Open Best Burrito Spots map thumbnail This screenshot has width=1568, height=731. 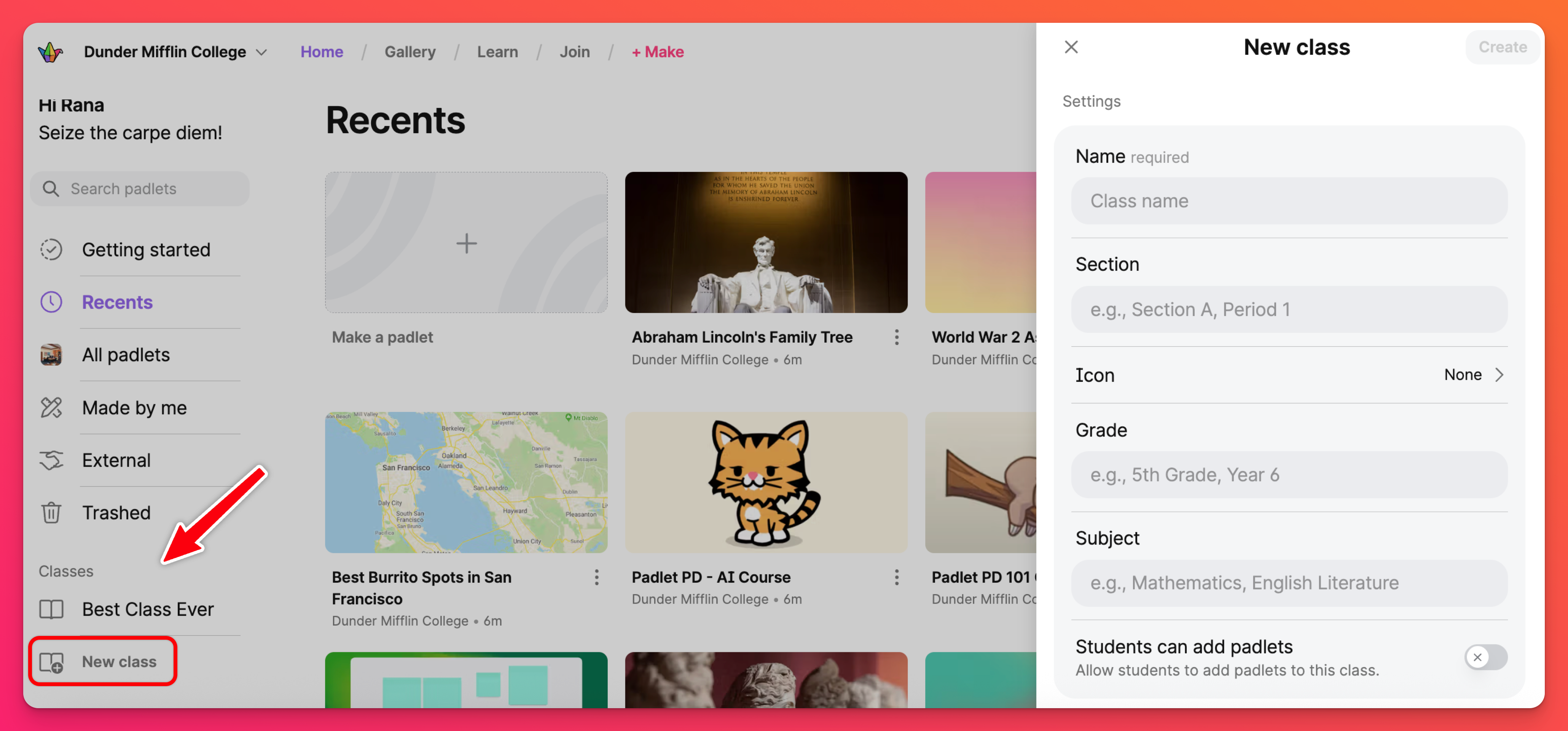pyautogui.click(x=466, y=482)
